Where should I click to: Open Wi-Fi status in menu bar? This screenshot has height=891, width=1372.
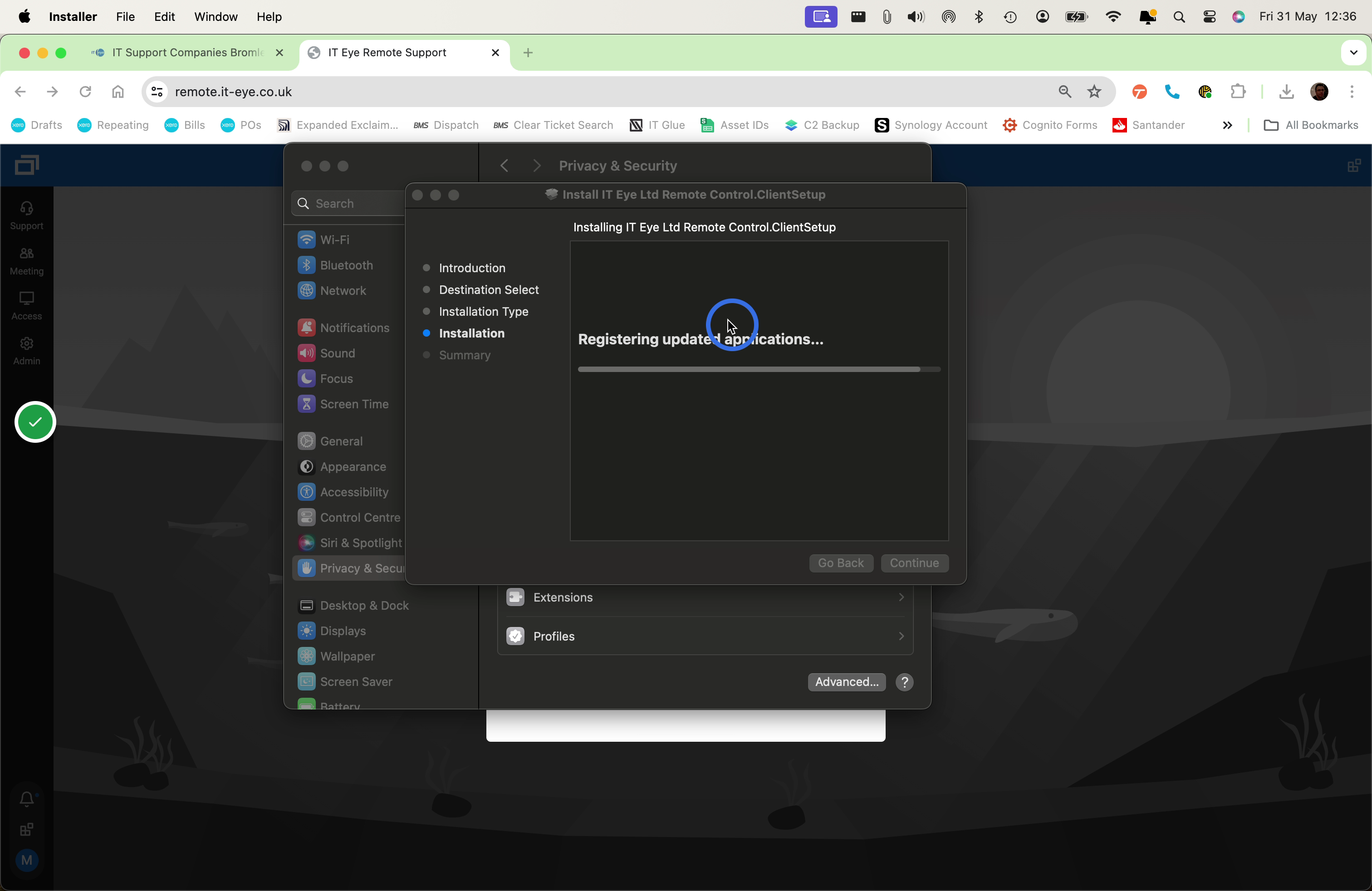(1112, 17)
